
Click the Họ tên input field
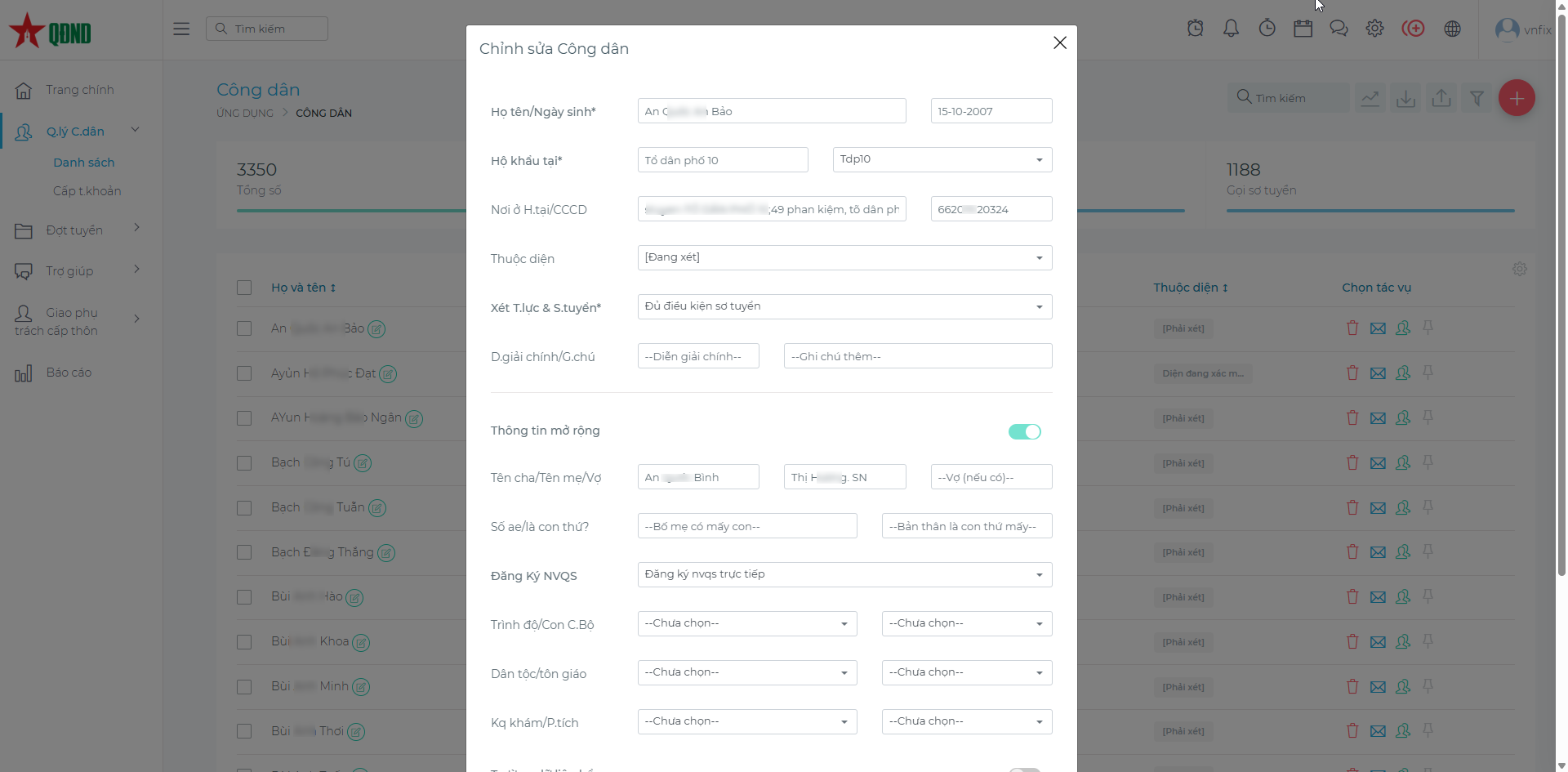[x=772, y=111]
